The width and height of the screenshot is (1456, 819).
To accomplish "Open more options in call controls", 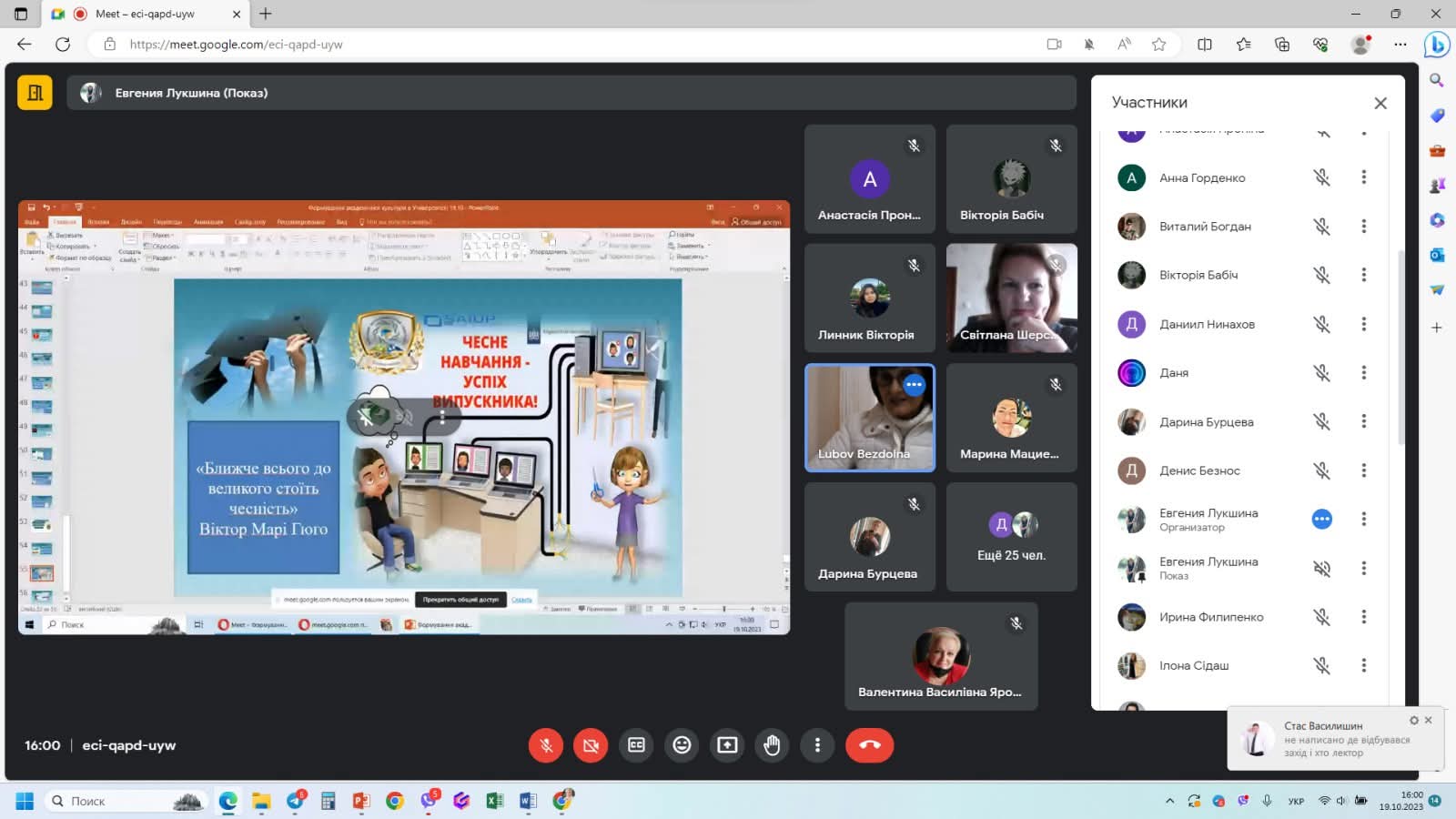I will click(817, 745).
